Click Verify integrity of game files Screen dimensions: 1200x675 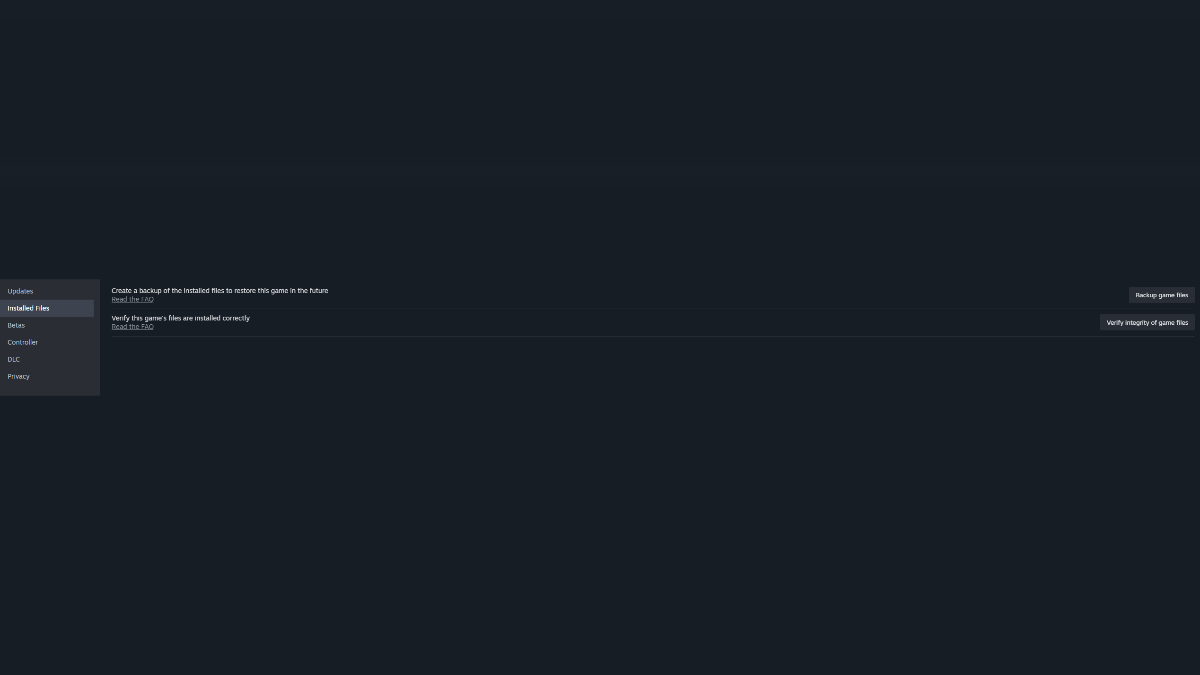1147,322
